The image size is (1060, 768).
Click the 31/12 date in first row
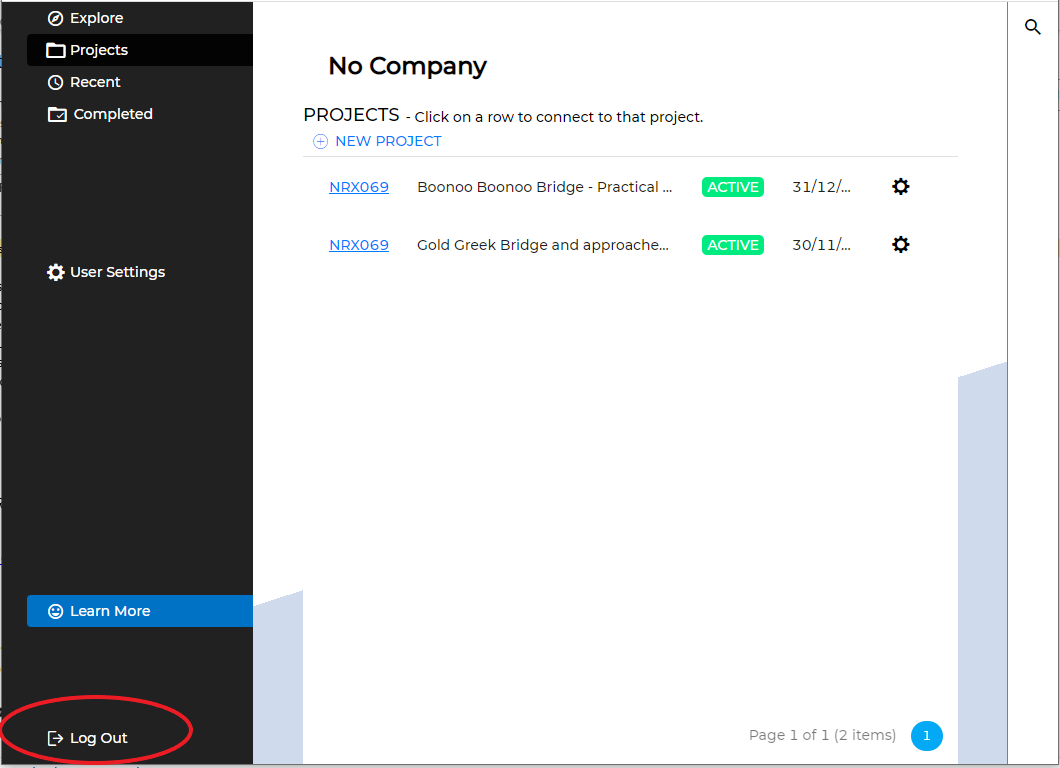point(821,187)
